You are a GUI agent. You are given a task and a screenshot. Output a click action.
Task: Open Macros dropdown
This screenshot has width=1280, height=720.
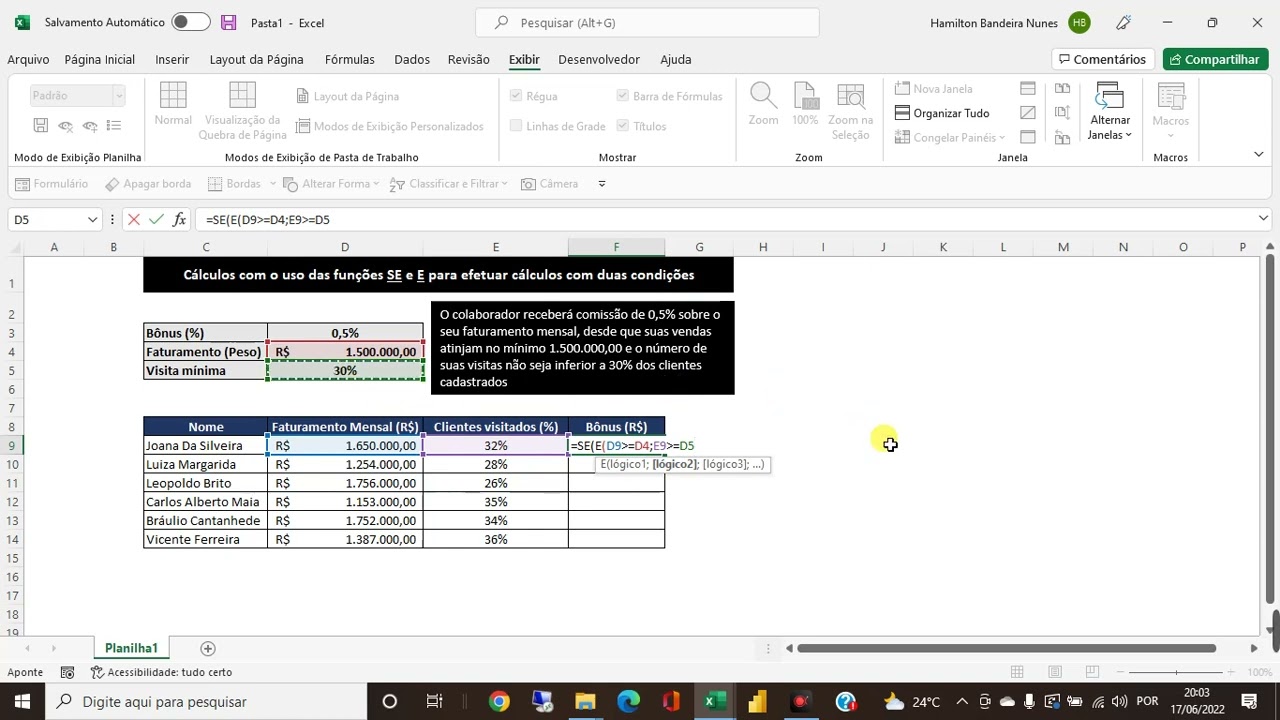(x=1170, y=112)
